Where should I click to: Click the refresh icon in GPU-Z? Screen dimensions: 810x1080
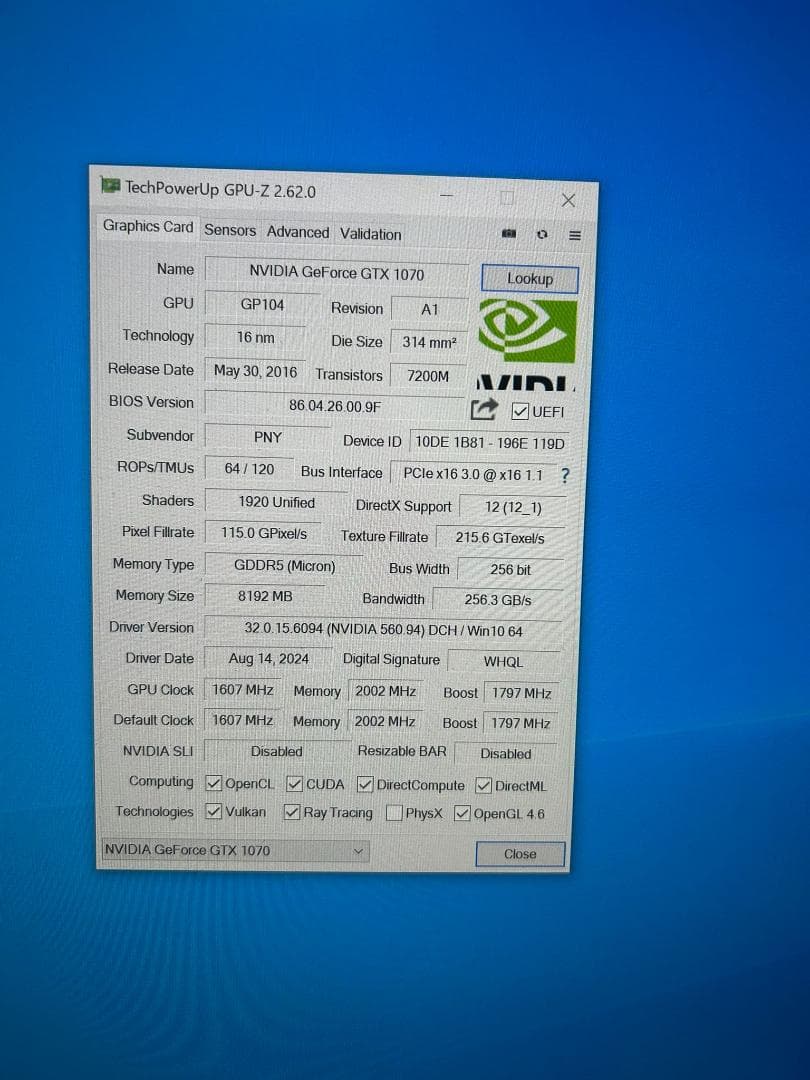[542, 234]
